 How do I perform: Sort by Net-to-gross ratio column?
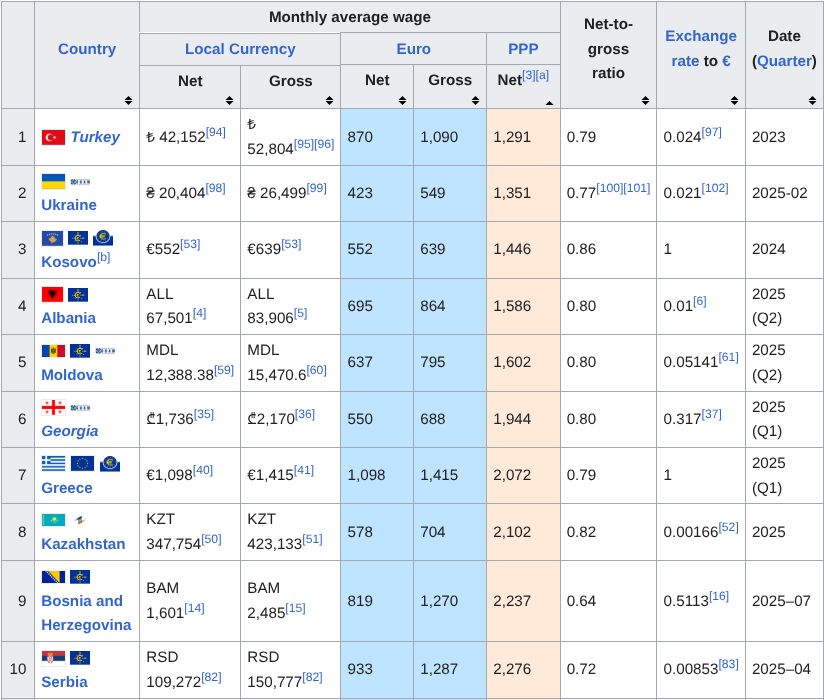coord(645,100)
